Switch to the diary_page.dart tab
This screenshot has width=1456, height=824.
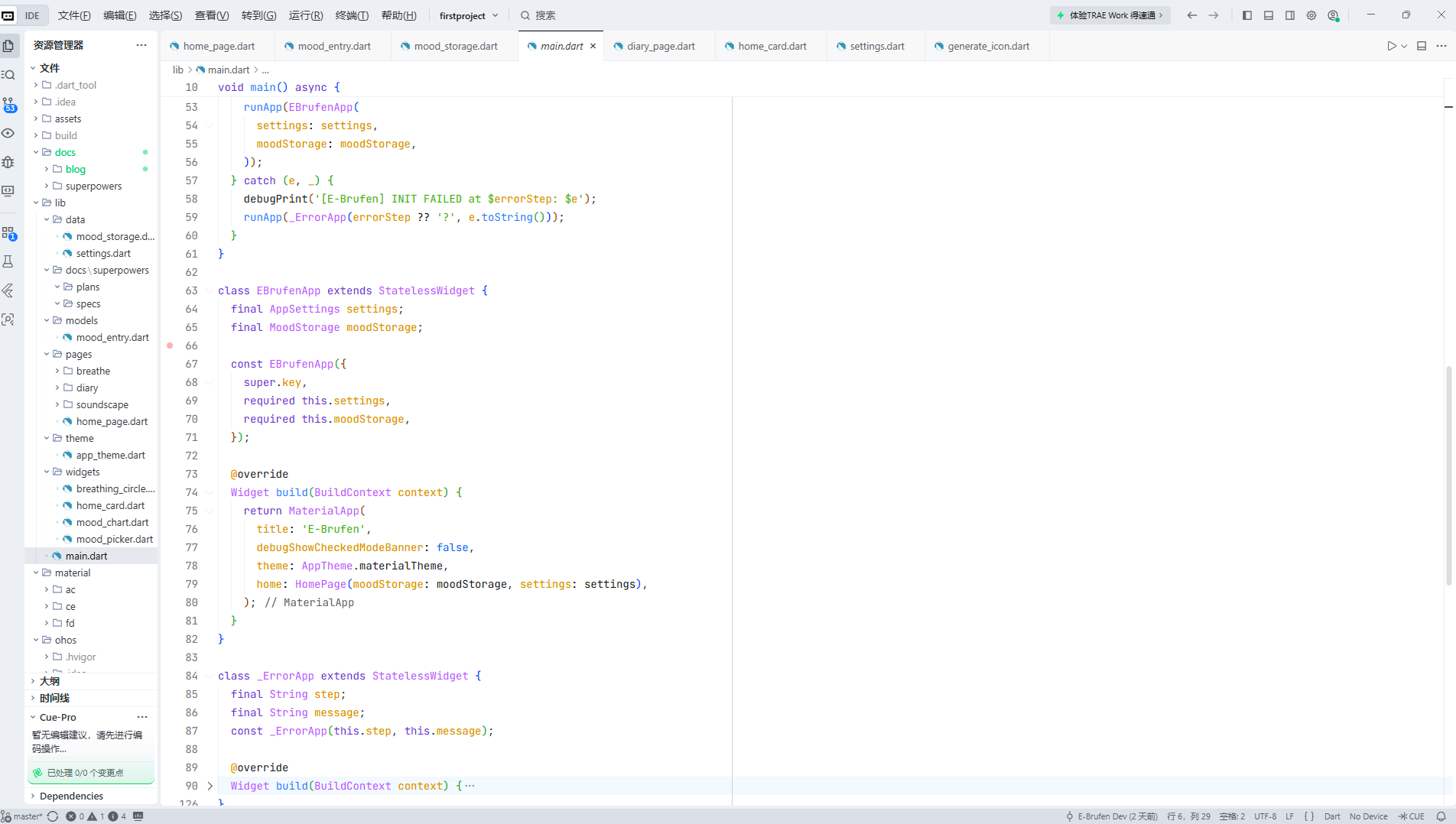click(x=661, y=46)
